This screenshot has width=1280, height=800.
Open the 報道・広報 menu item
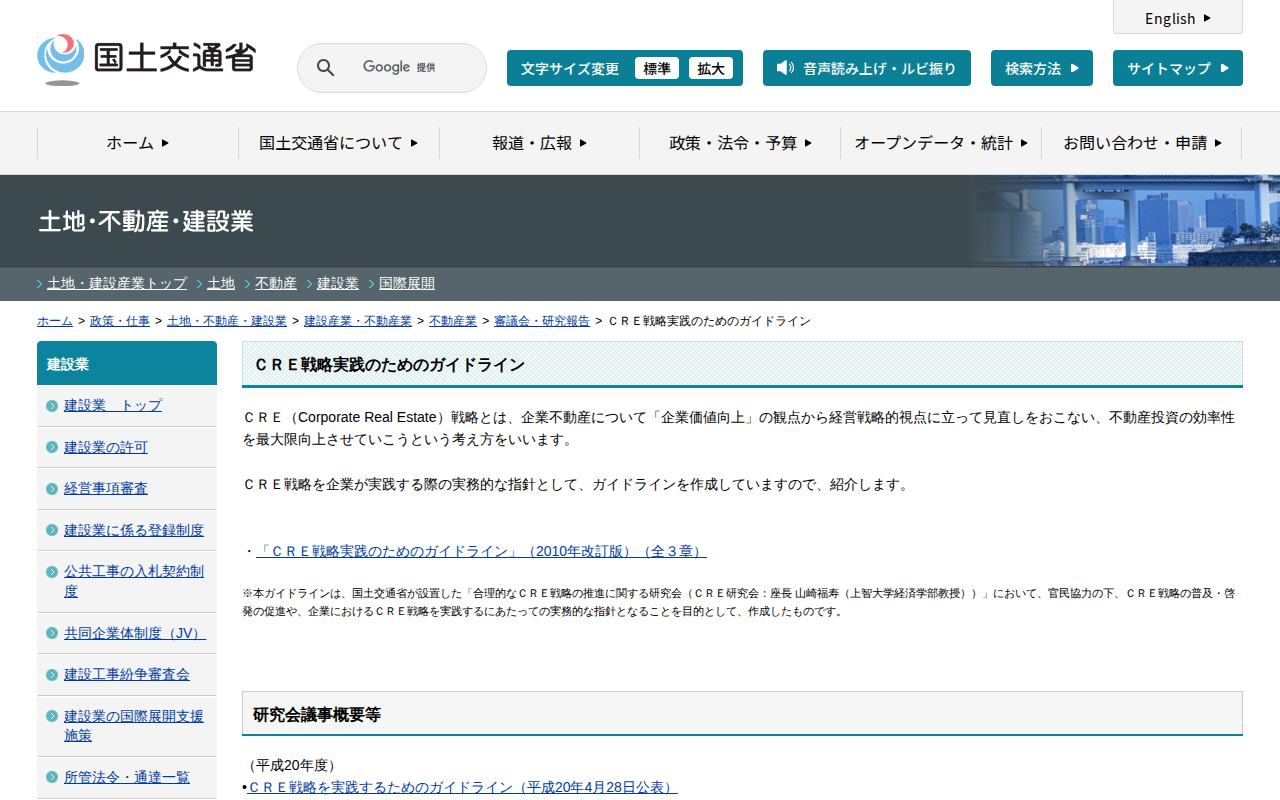pos(539,143)
